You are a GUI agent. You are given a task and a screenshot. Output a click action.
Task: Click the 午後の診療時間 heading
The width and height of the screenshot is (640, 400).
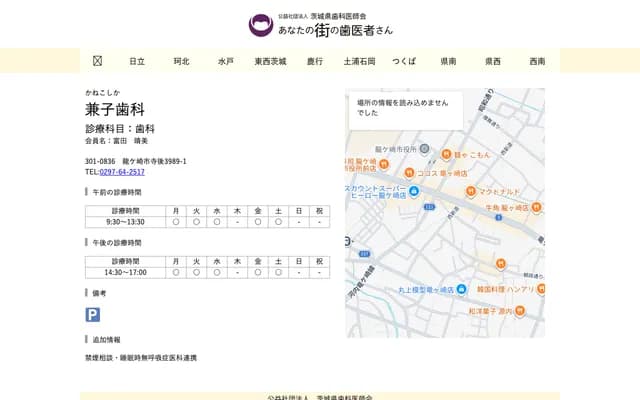tap(117, 243)
